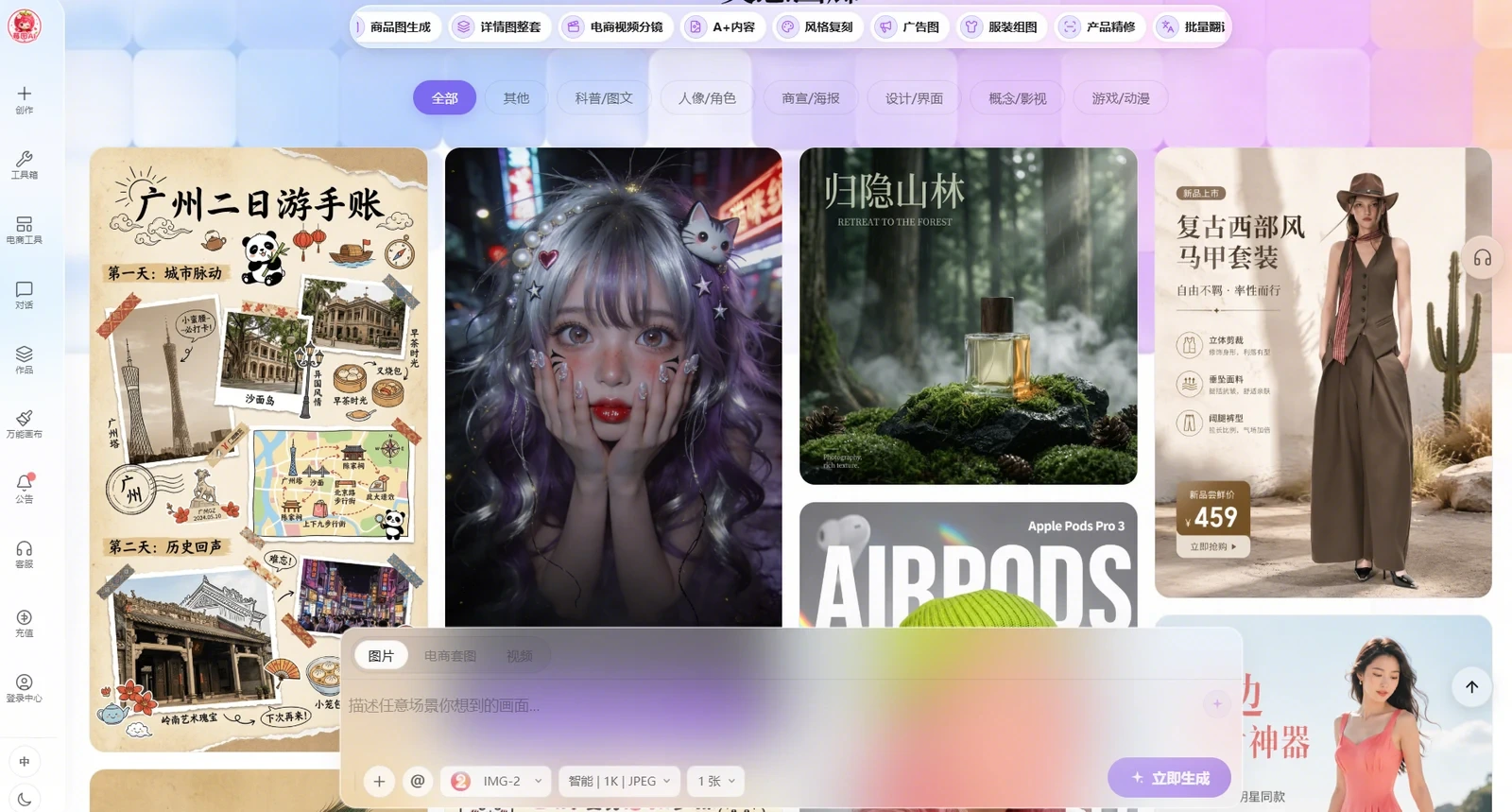Toggle dark mode moon icon

coord(25,799)
